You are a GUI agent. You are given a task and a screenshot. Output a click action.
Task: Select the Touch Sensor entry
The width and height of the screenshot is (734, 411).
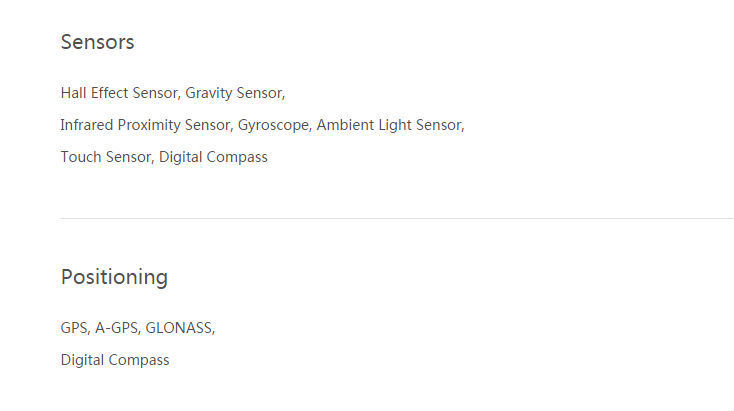pyautogui.click(x=105, y=157)
